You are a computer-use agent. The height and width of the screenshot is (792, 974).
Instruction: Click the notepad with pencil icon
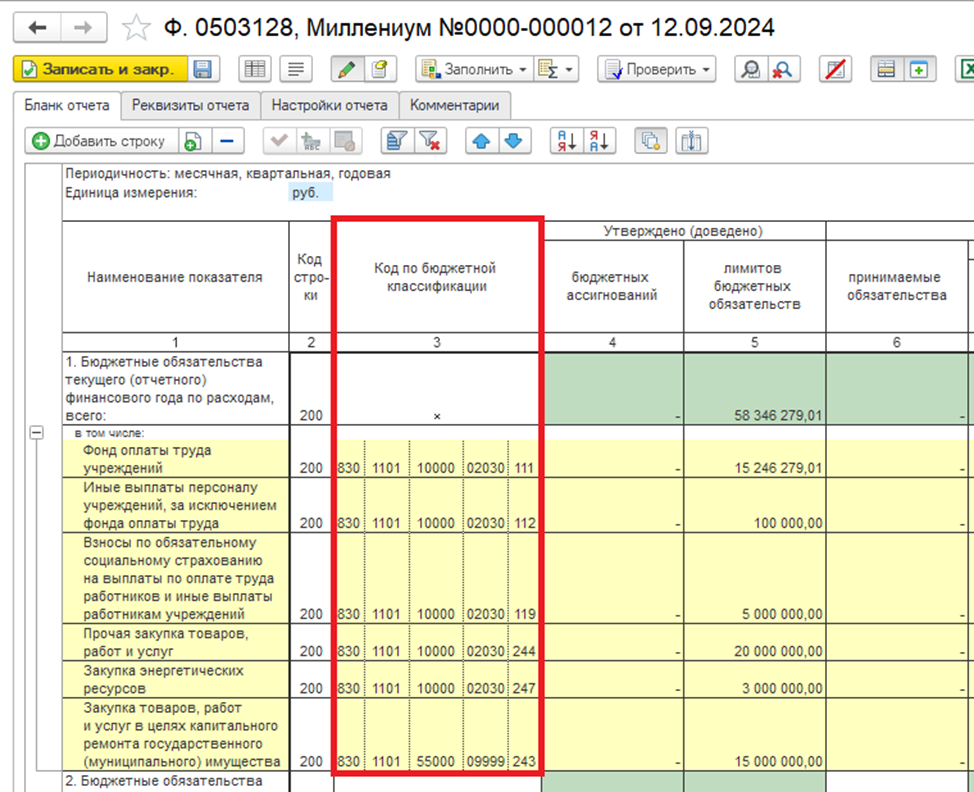[380, 69]
